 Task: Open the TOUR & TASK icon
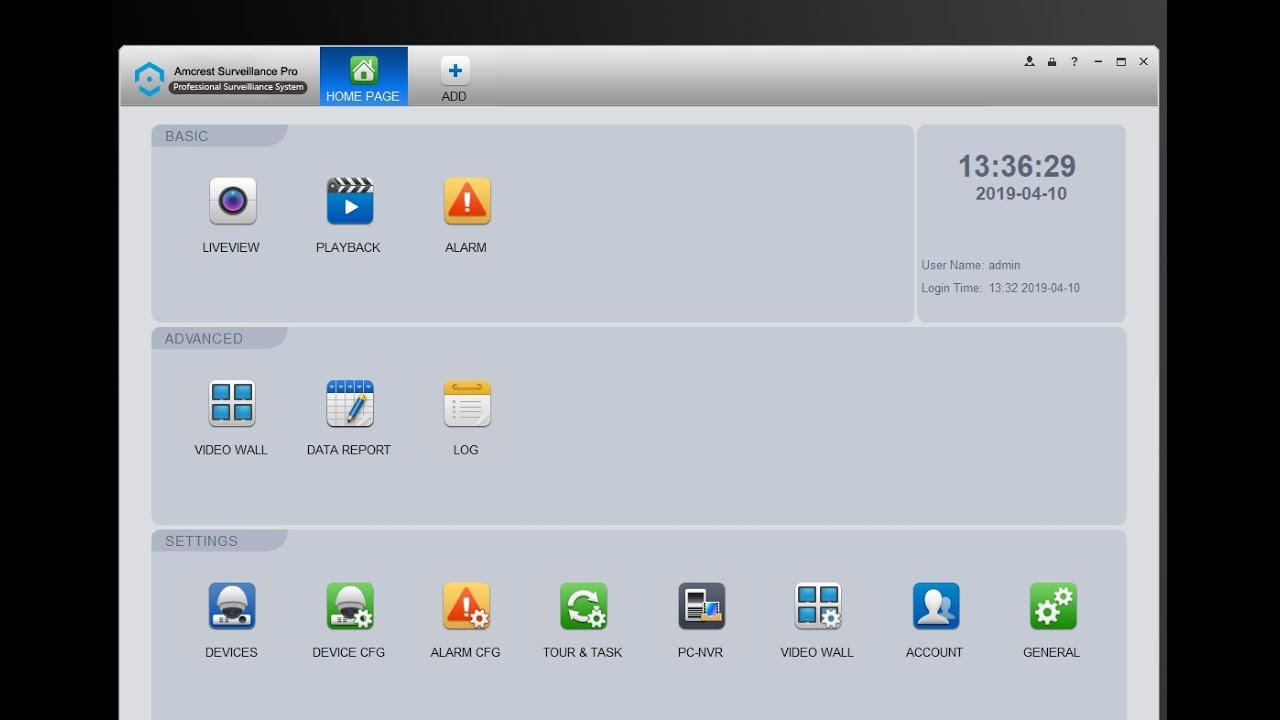(x=584, y=606)
